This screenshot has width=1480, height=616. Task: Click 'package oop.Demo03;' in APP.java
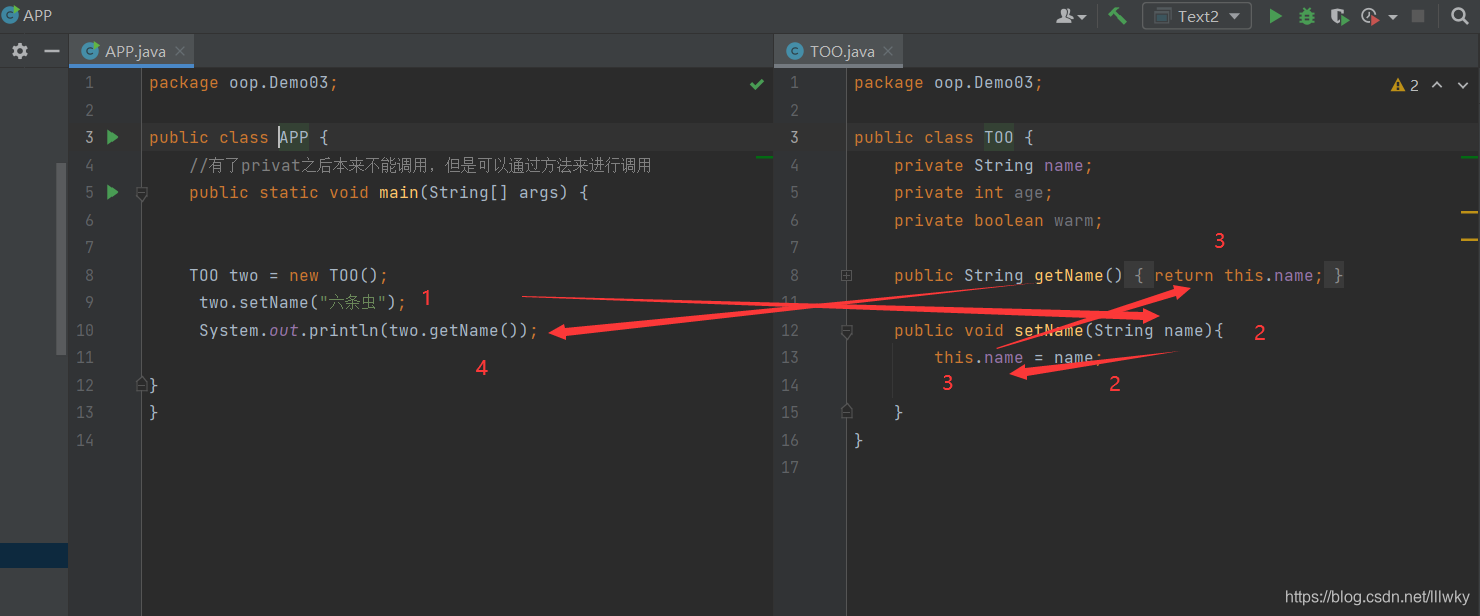pyautogui.click(x=244, y=83)
